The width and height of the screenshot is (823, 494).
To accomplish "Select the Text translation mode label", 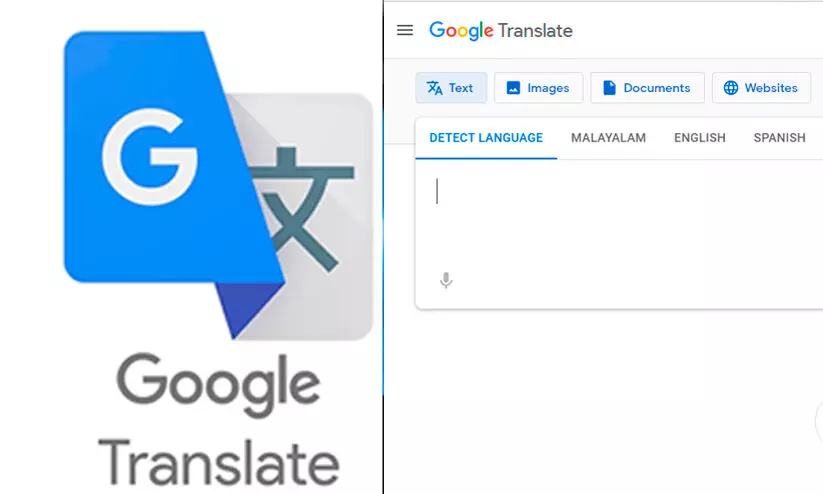I will pos(461,88).
